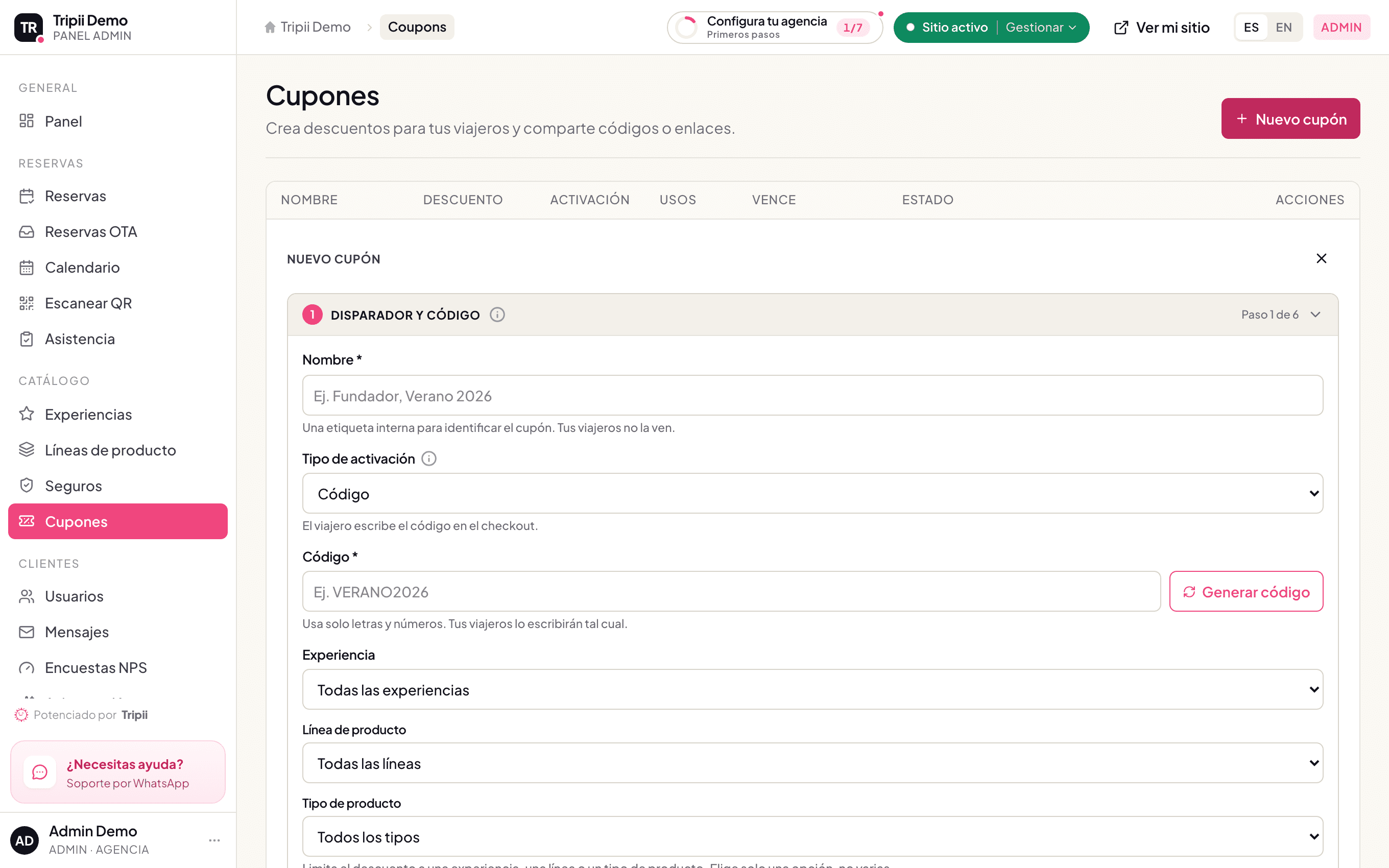This screenshot has width=1389, height=868.
Task: Click the Experiencias star icon
Action: pyautogui.click(x=27, y=414)
